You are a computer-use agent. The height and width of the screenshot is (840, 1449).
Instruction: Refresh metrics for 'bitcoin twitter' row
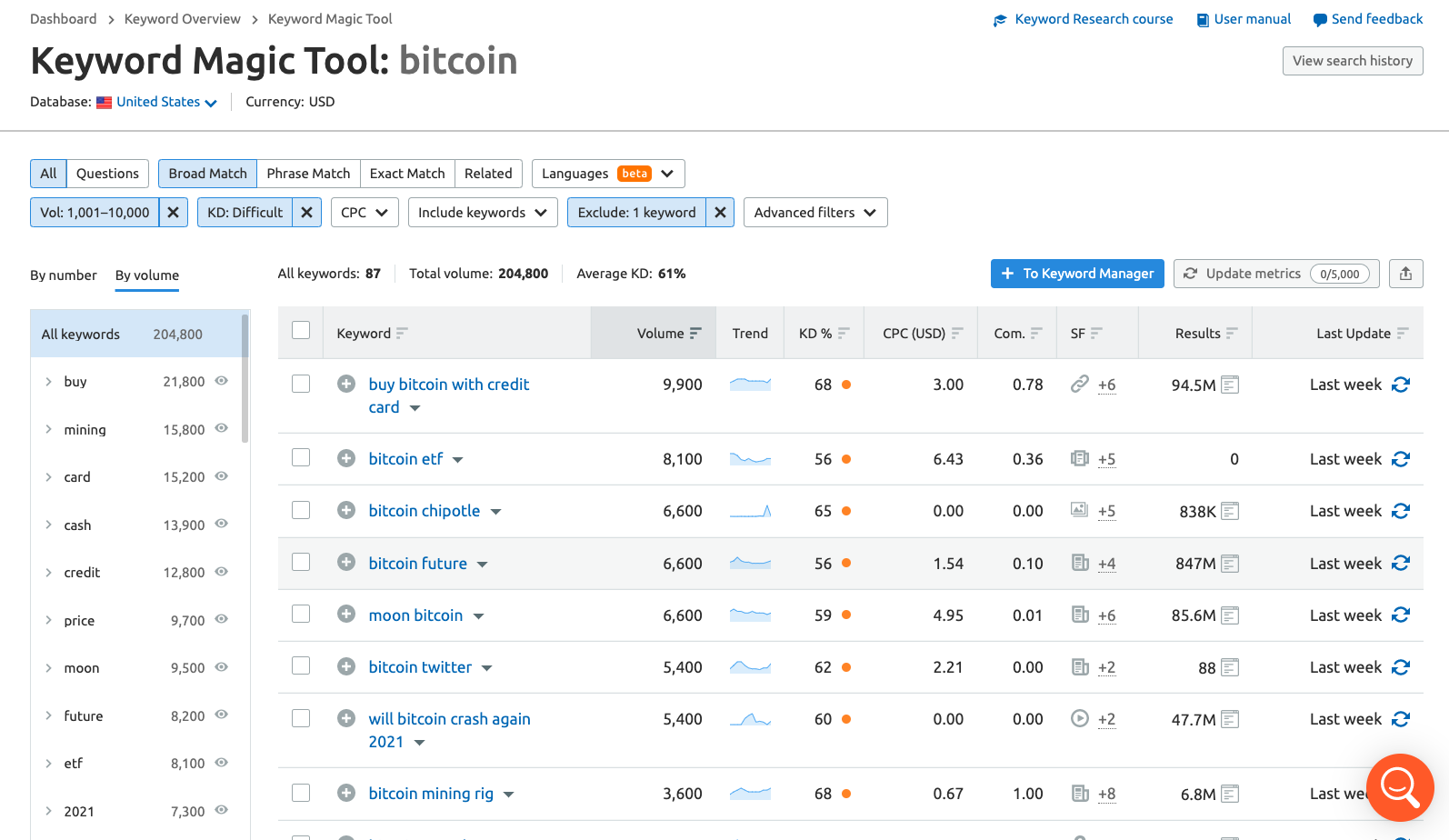(x=1401, y=667)
